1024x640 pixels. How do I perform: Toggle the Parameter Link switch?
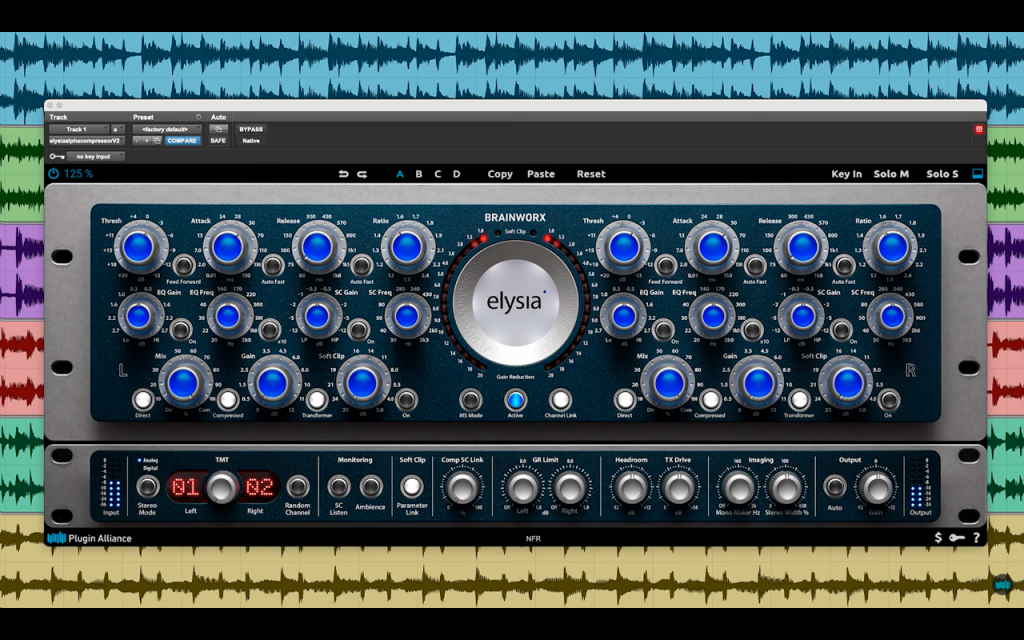411,487
